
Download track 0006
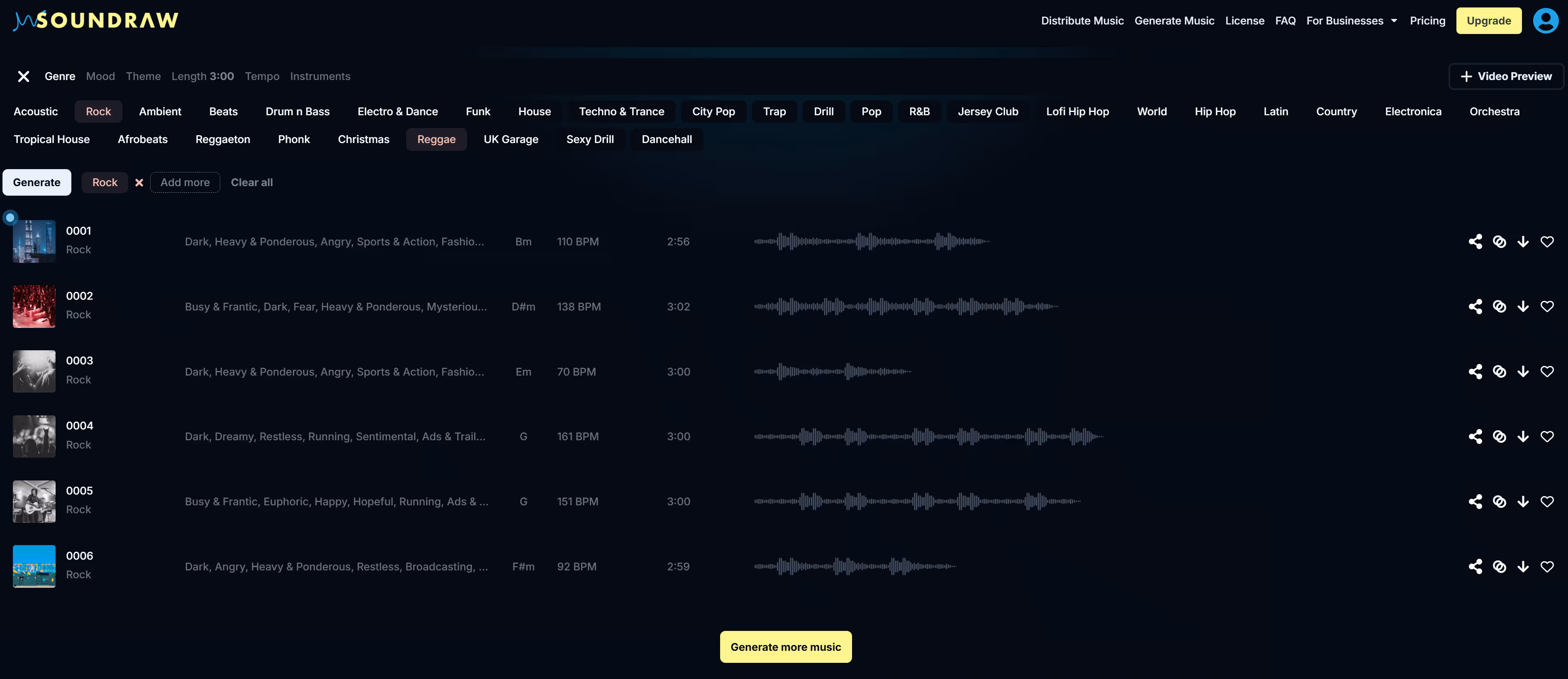tap(1523, 567)
